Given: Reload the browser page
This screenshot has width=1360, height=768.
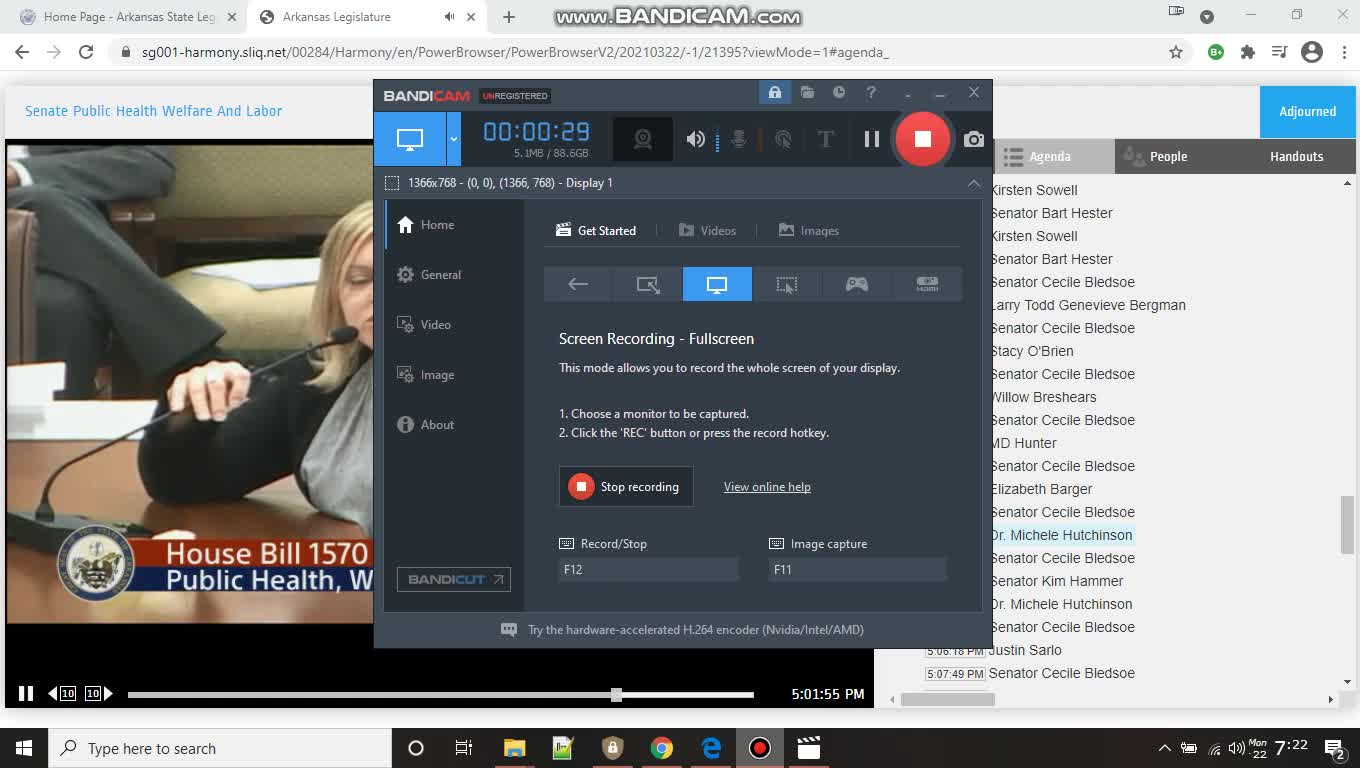Looking at the screenshot, I should (86, 52).
